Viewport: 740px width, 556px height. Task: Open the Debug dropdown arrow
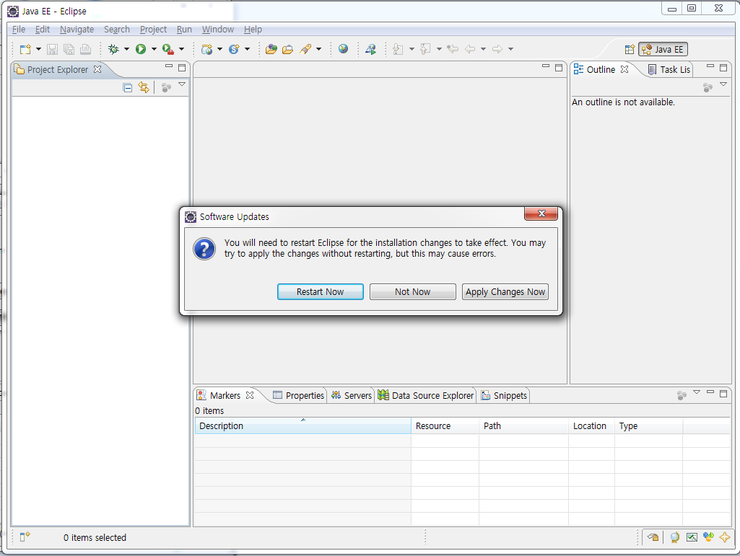(x=126, y=49)
